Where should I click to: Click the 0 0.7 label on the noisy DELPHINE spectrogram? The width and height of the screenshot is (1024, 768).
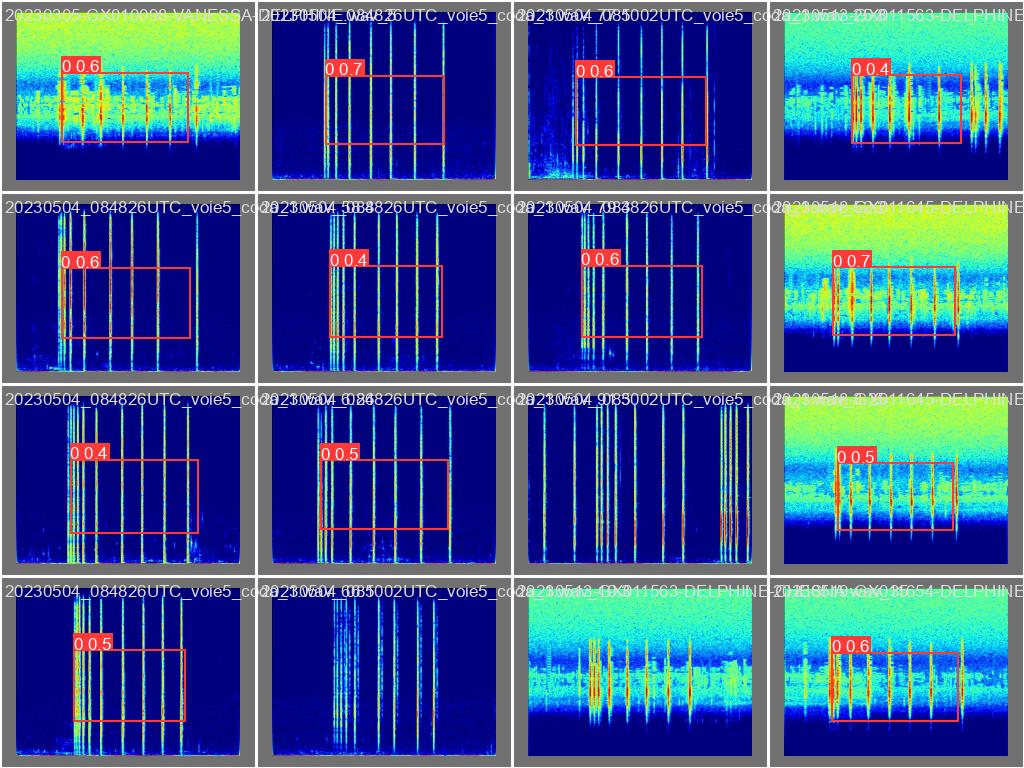click(852, 261)
